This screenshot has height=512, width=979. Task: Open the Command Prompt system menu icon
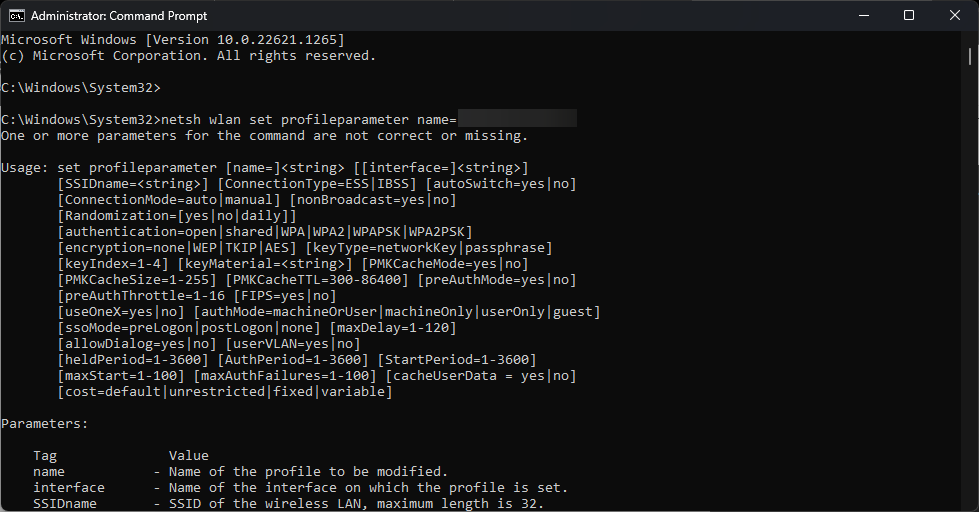[17, 16]
